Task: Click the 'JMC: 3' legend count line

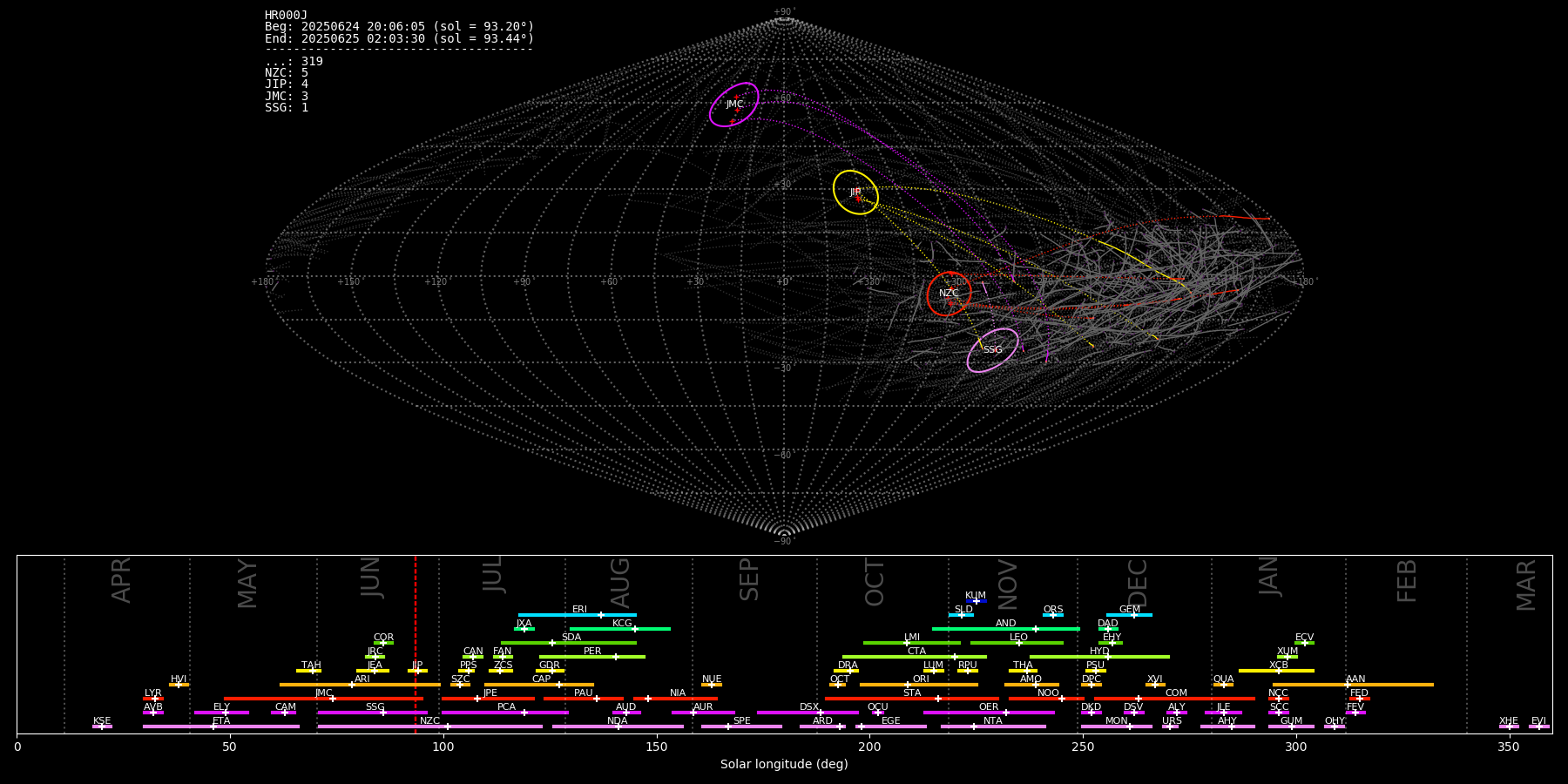Action: (x=287, y=96)
